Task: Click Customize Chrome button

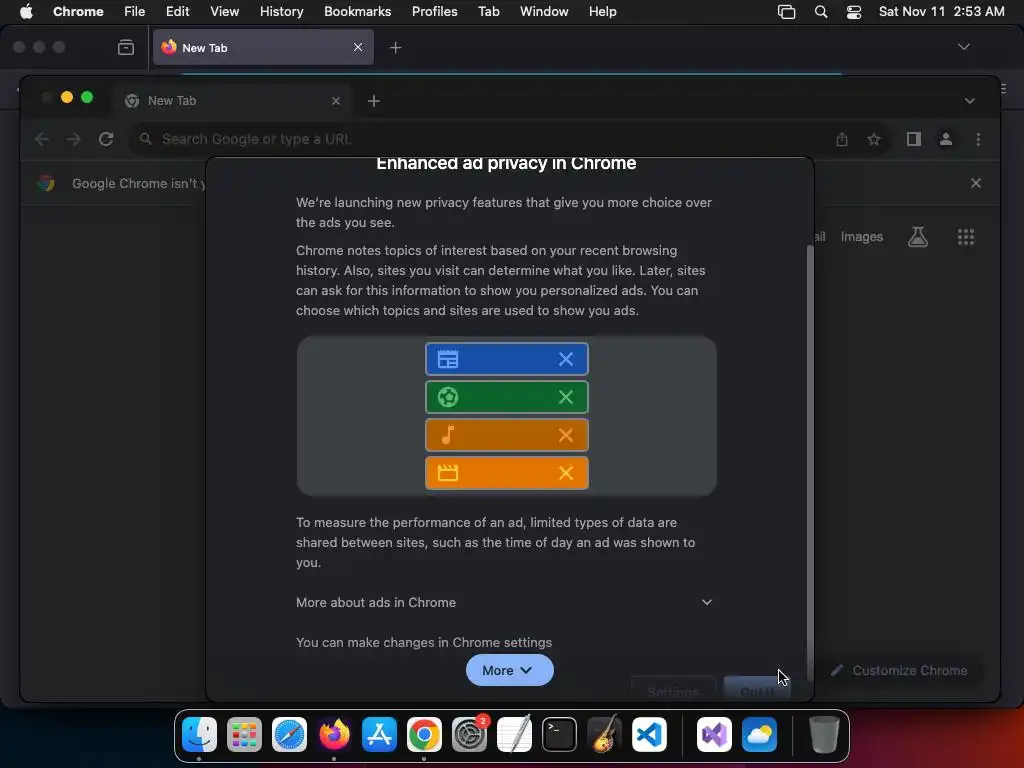Action: tap(900, 670)
